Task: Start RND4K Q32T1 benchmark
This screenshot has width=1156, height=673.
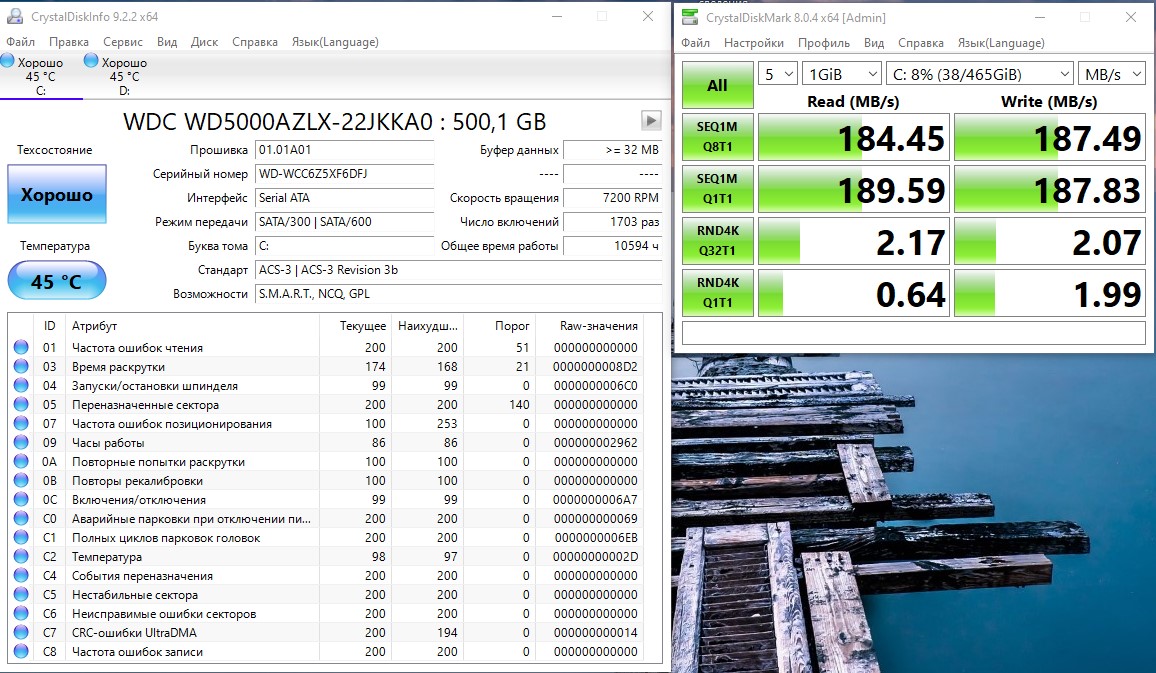Action: [x=717, y=240]
